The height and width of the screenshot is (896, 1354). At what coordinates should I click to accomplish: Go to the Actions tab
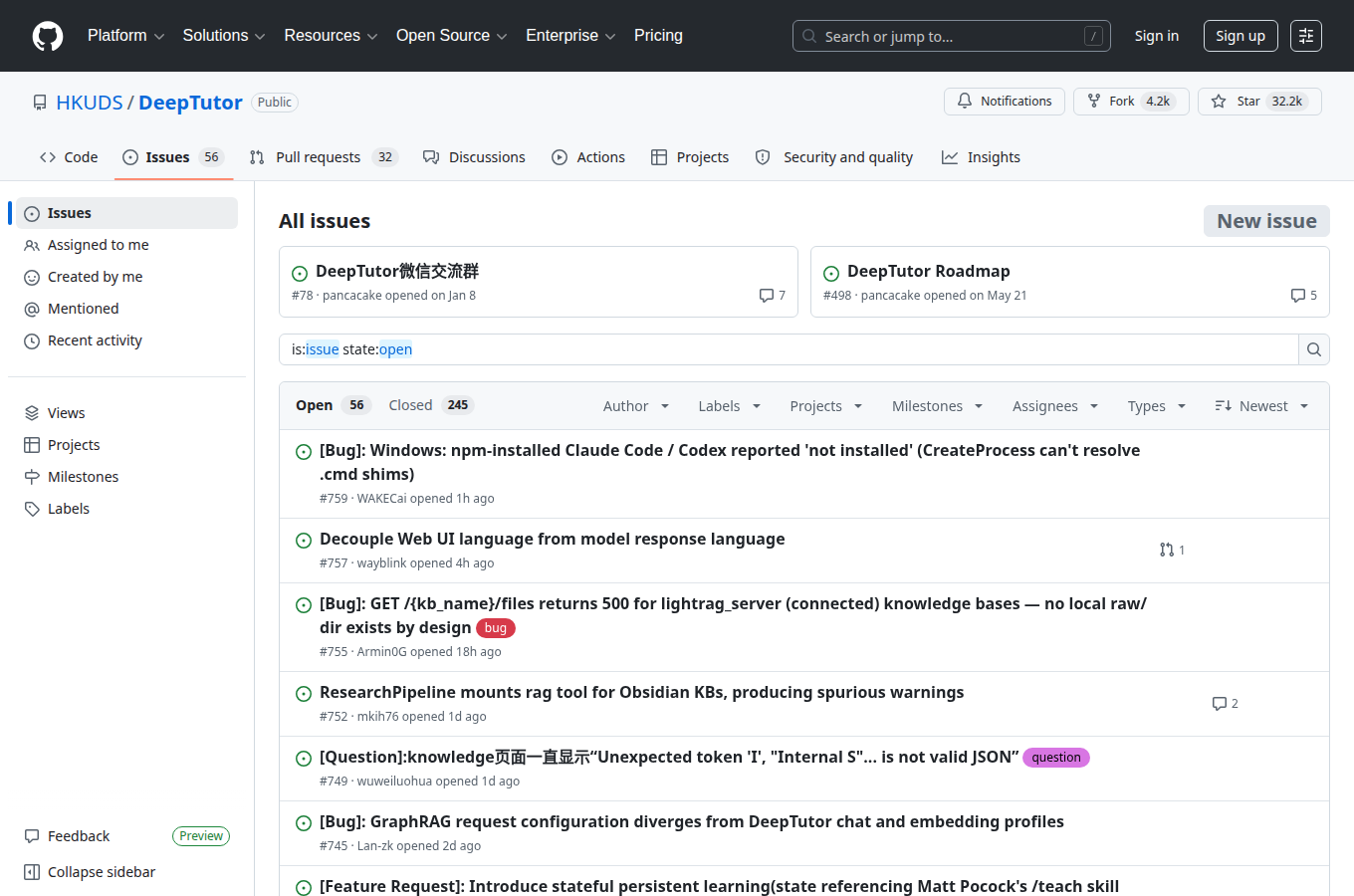coord(588,157)
